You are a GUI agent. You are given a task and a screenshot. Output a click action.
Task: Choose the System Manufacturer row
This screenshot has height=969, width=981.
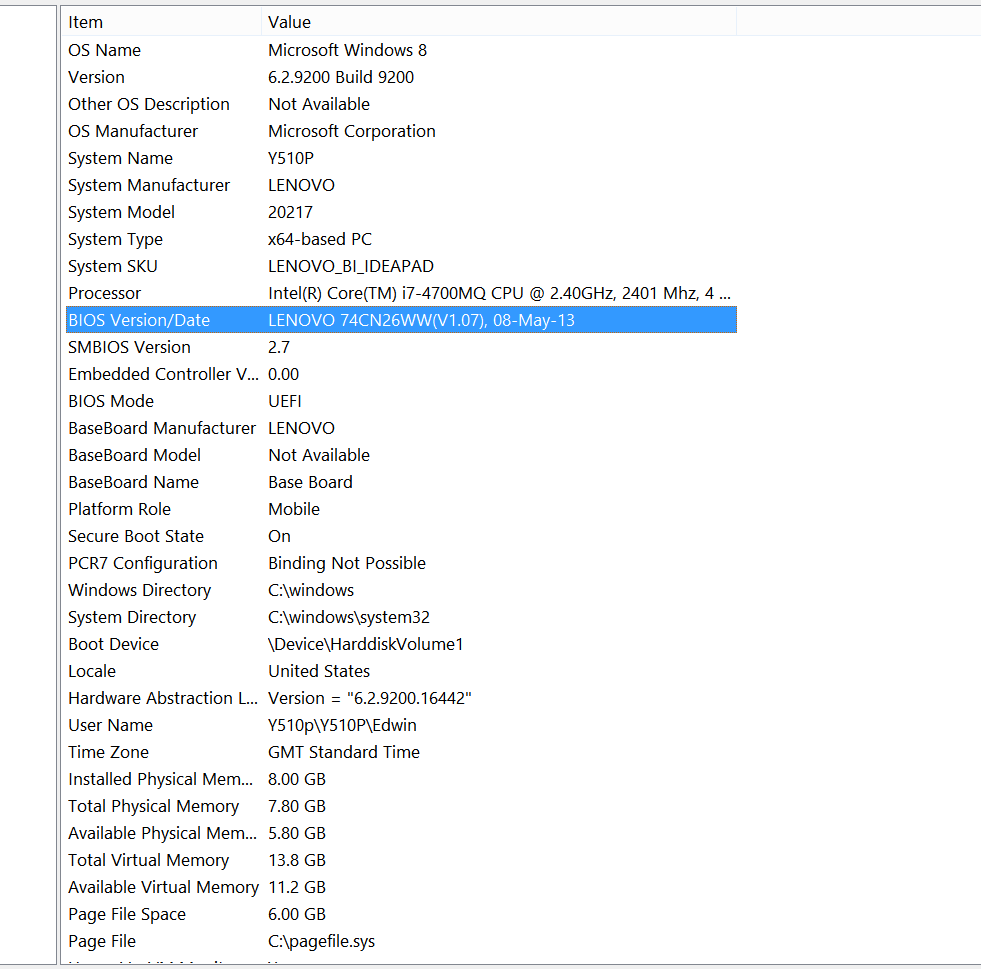(x=401, y=185)
